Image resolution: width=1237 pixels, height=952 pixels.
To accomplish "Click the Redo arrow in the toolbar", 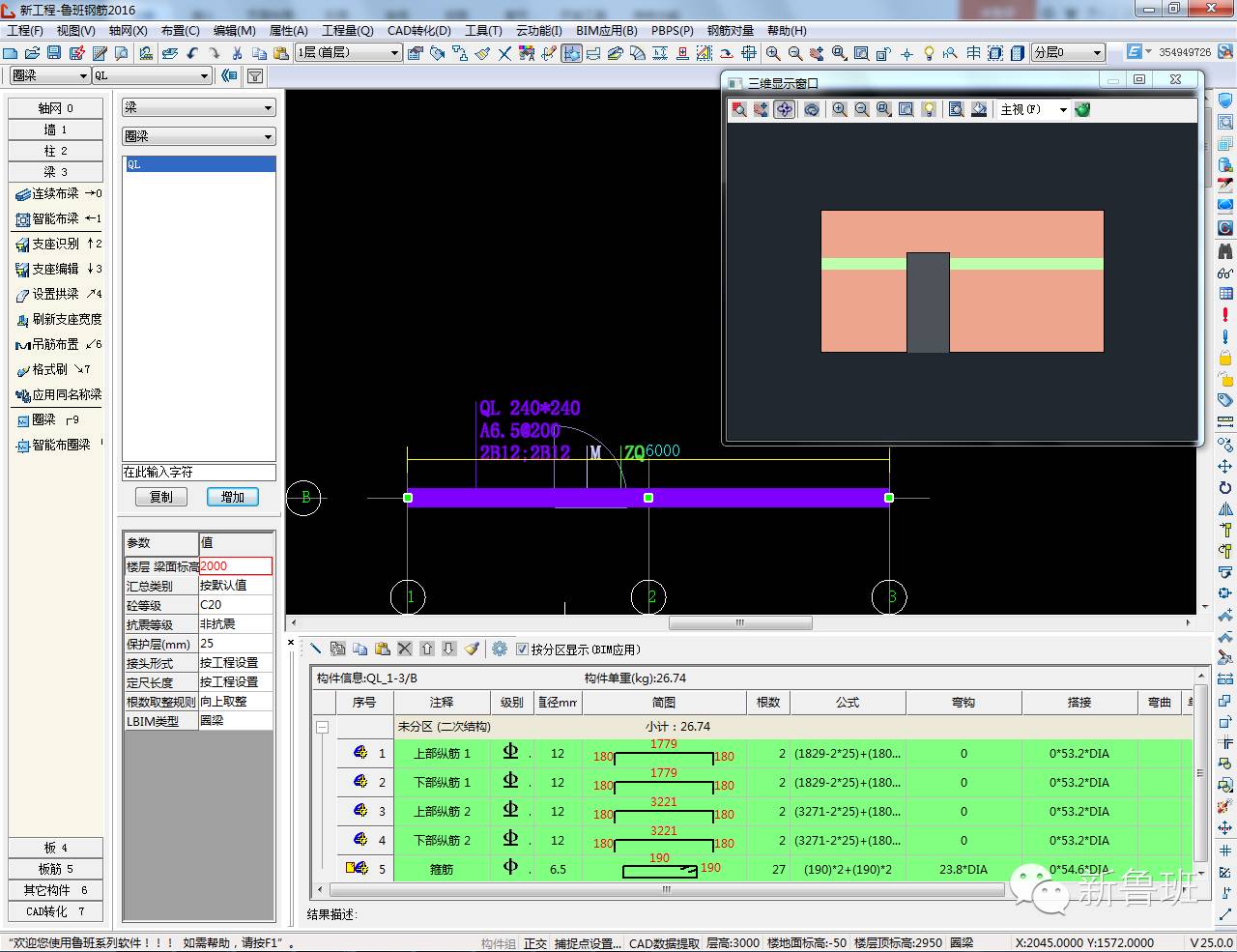I will [214, 53].
